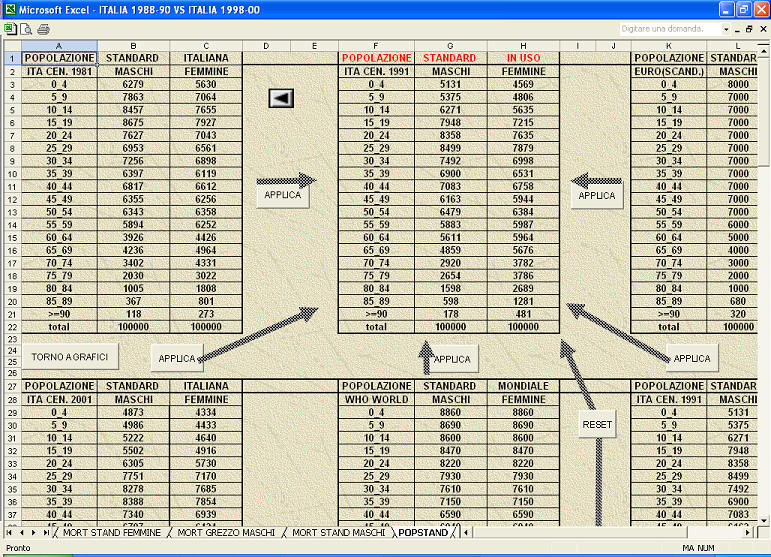Screen dimensions: 771x557
Task: Select cell with value 4873
Action: [x=133, y=412]
